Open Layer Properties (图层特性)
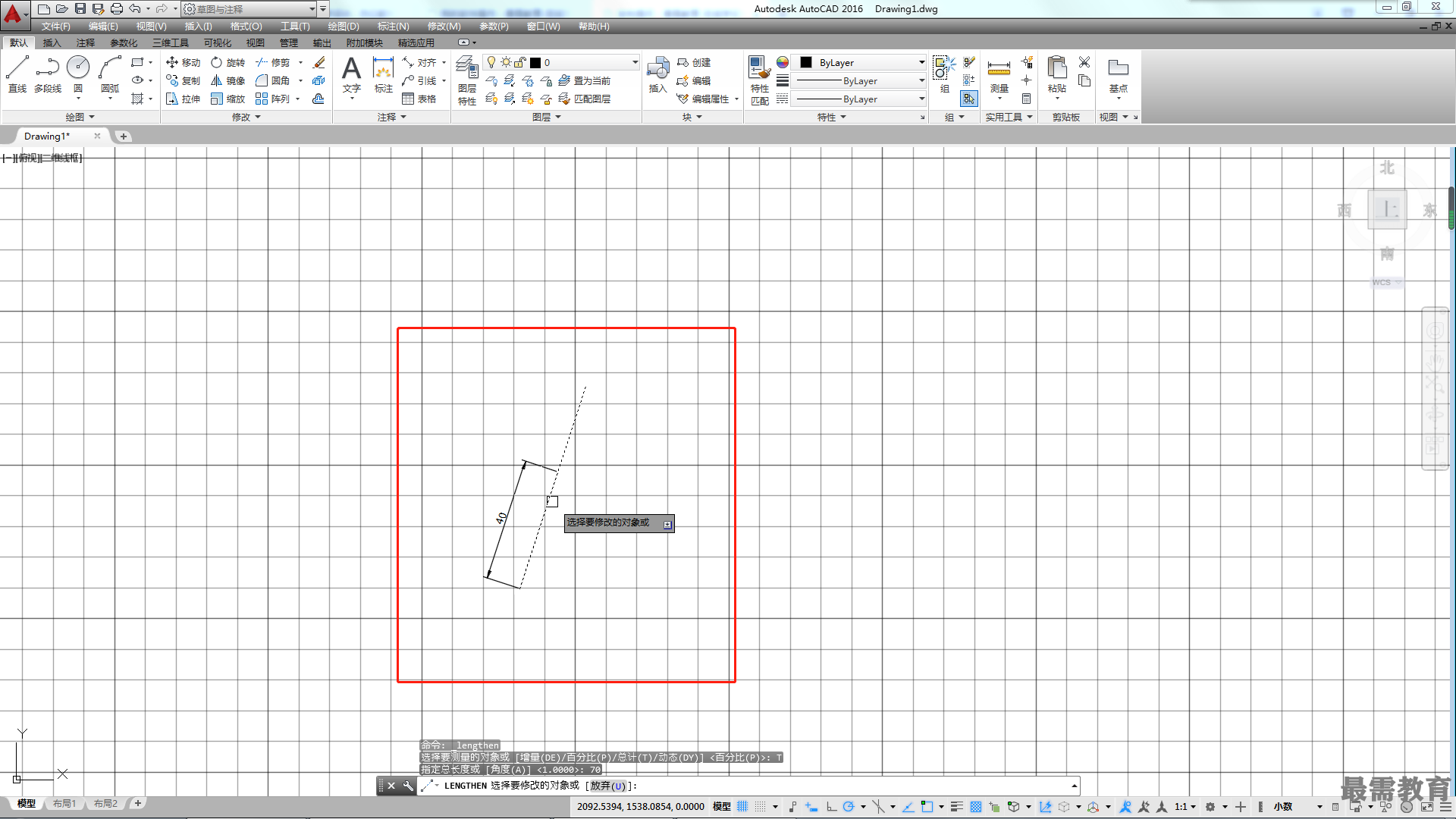 467,80
